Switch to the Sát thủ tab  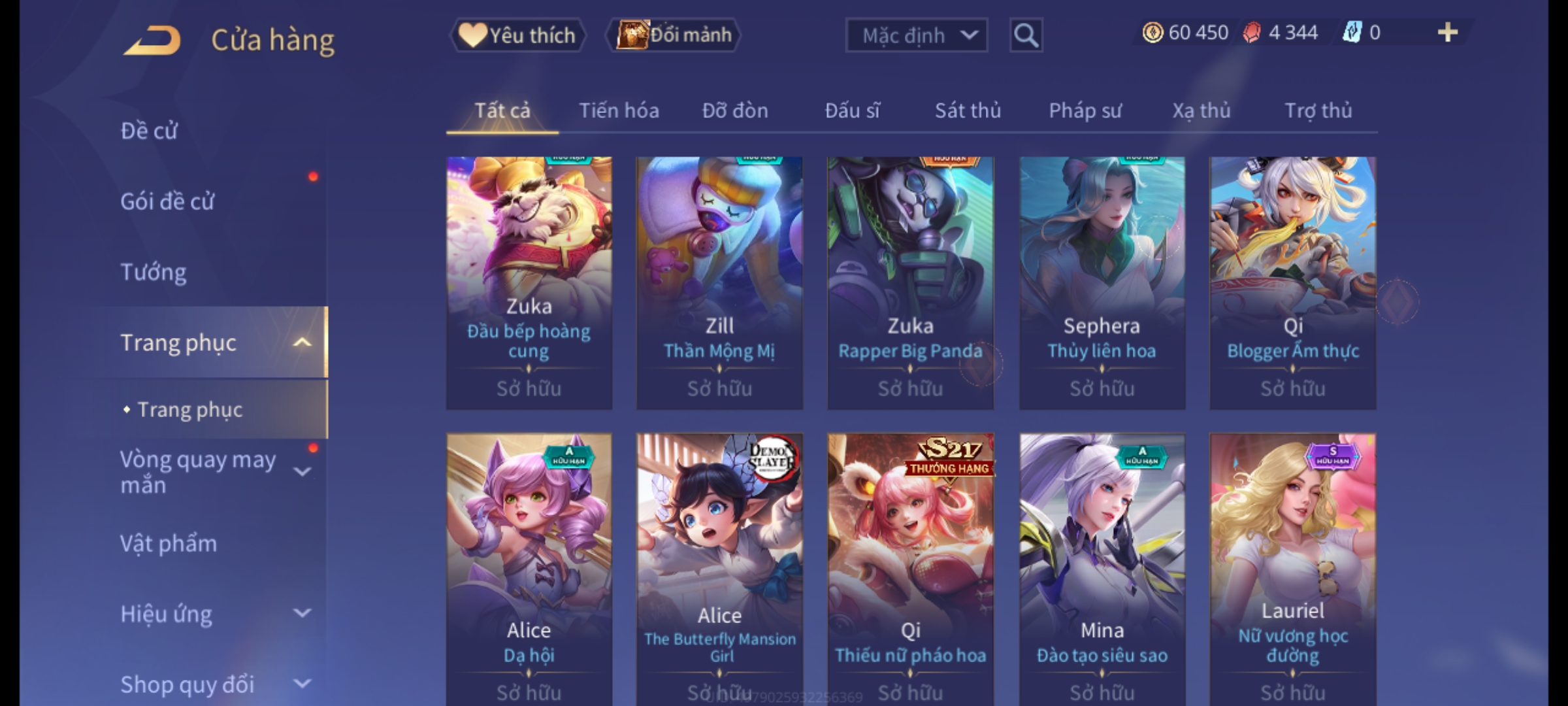pos(968,110)
